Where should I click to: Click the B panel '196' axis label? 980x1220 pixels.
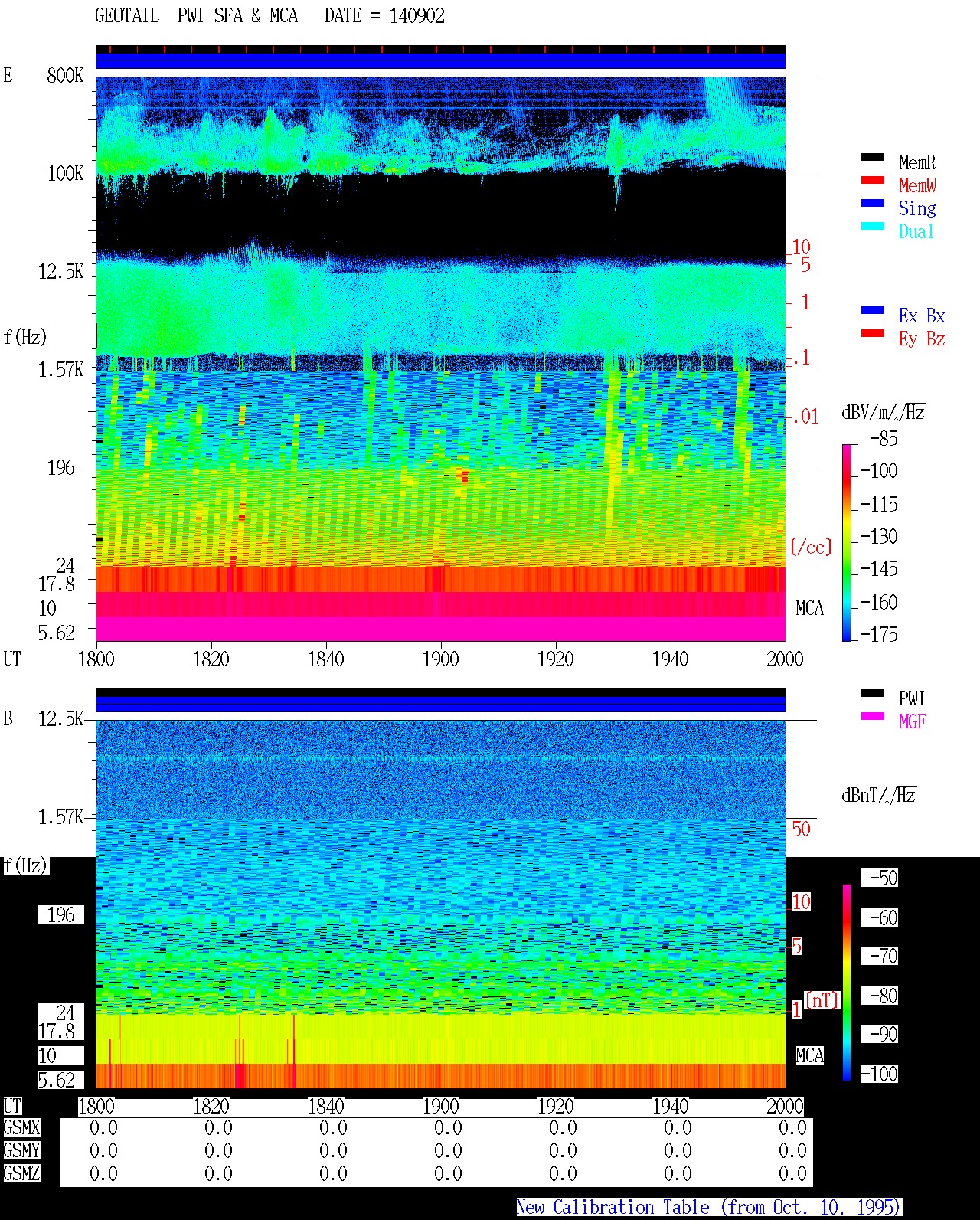point(61,915)
